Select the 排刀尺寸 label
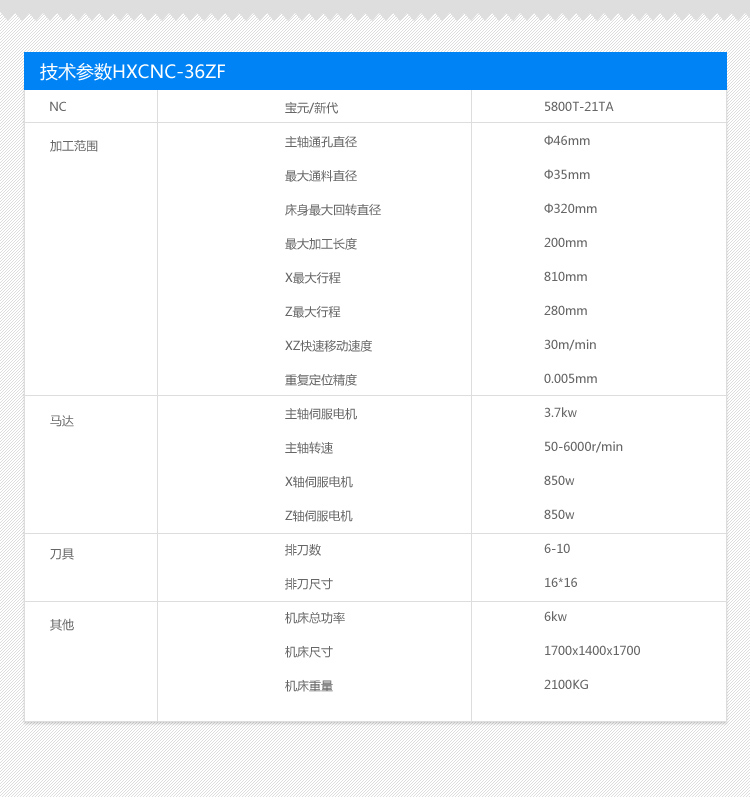Image resolution: width=750 pixels, height=797 pixels. click(309, 584)
